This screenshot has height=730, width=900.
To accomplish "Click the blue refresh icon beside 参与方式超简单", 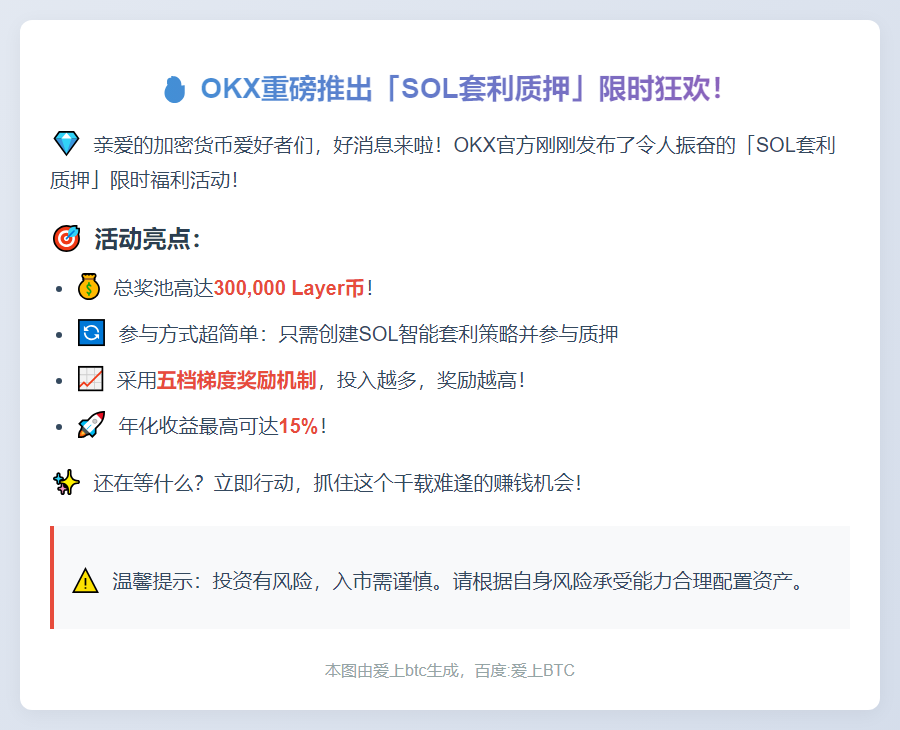I will (89, 332).
